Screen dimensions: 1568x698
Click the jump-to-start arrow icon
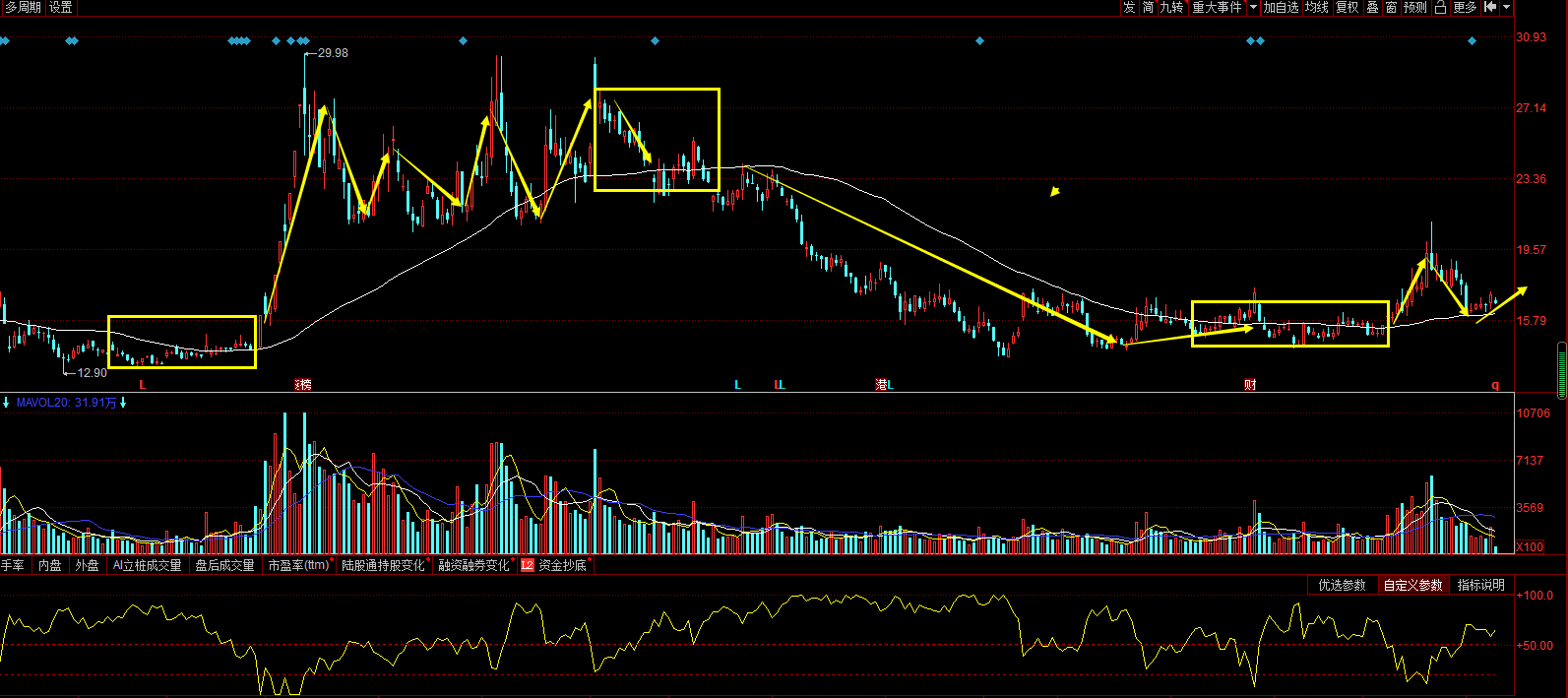click(1490, 7)
